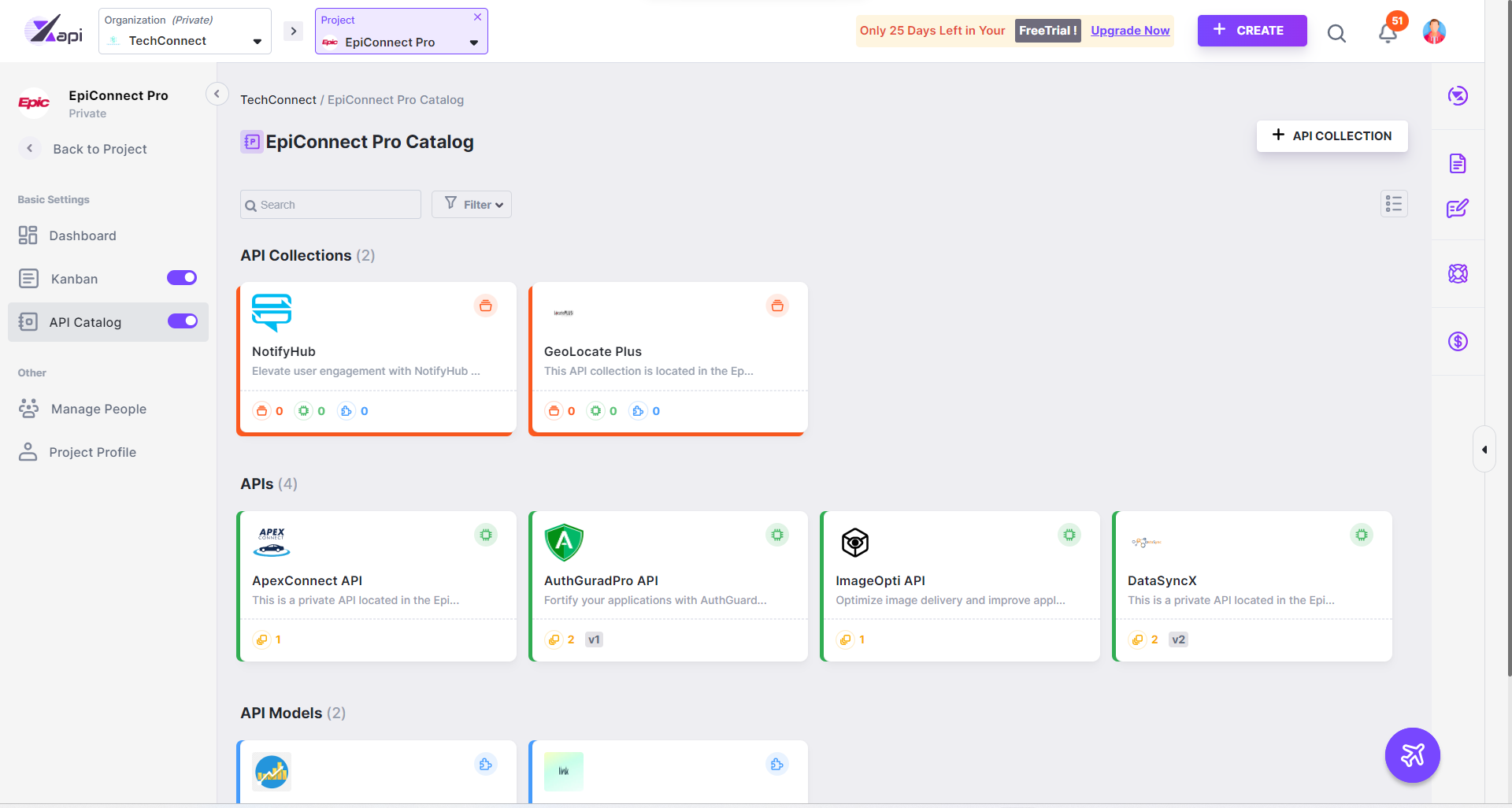Expand the Filter dropdown
This screenshot has height=808, width=1512.
point(472,204)
